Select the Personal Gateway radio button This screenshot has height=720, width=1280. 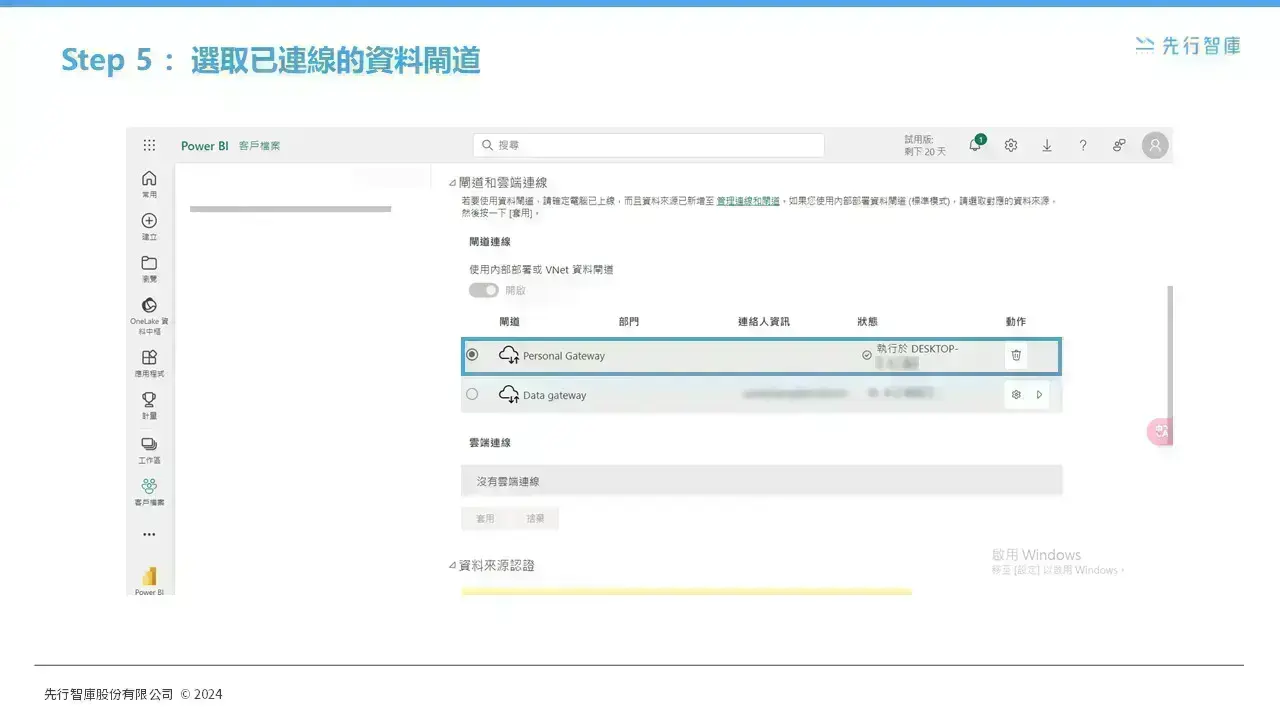(472, 354)
